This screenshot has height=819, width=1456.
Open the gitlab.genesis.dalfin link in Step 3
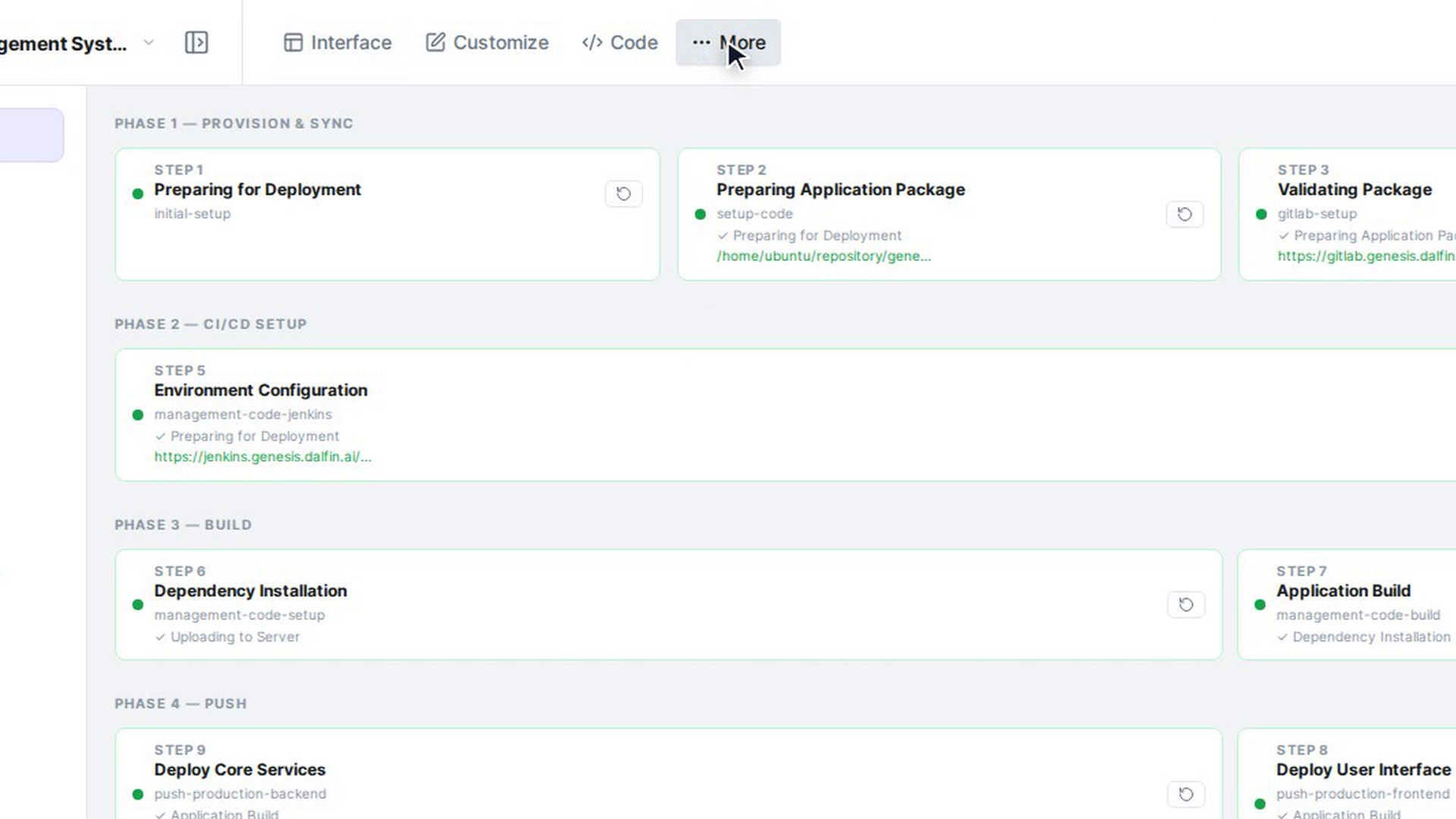[x=1367, y=256]
